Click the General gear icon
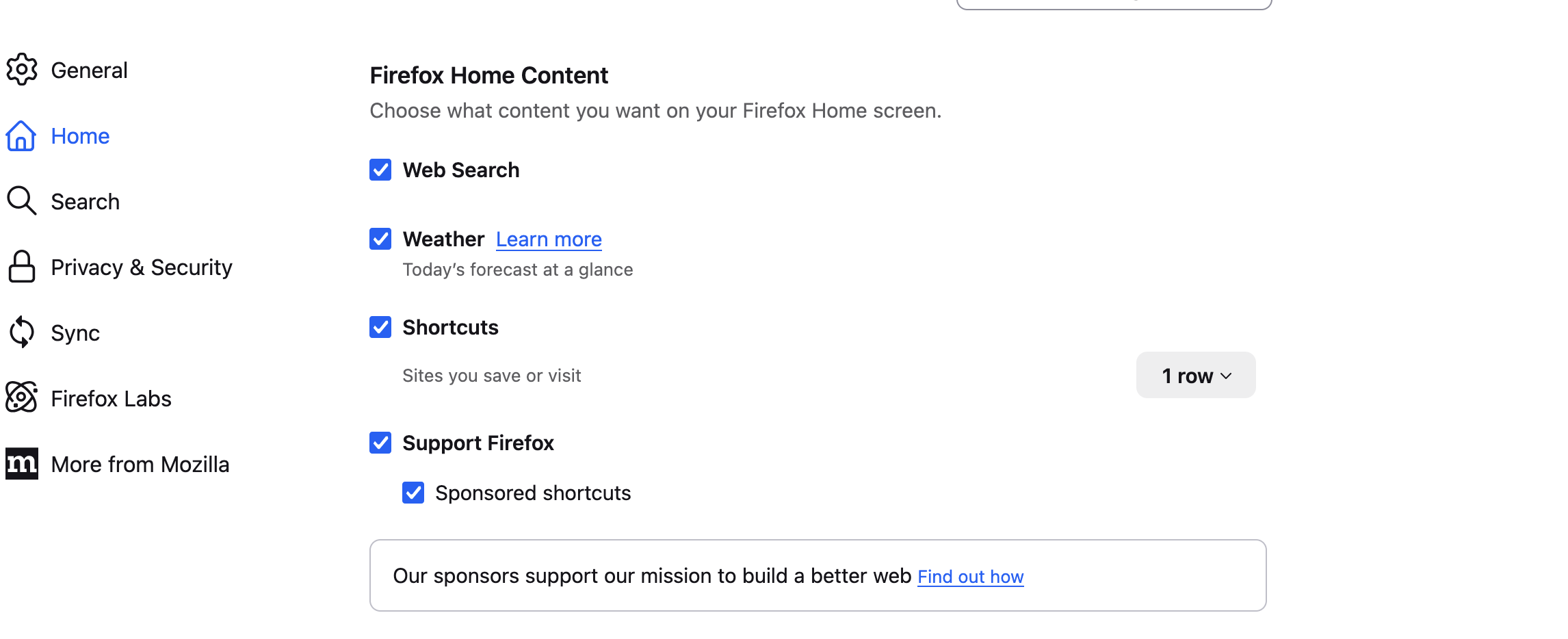 (x=22, y=70)
